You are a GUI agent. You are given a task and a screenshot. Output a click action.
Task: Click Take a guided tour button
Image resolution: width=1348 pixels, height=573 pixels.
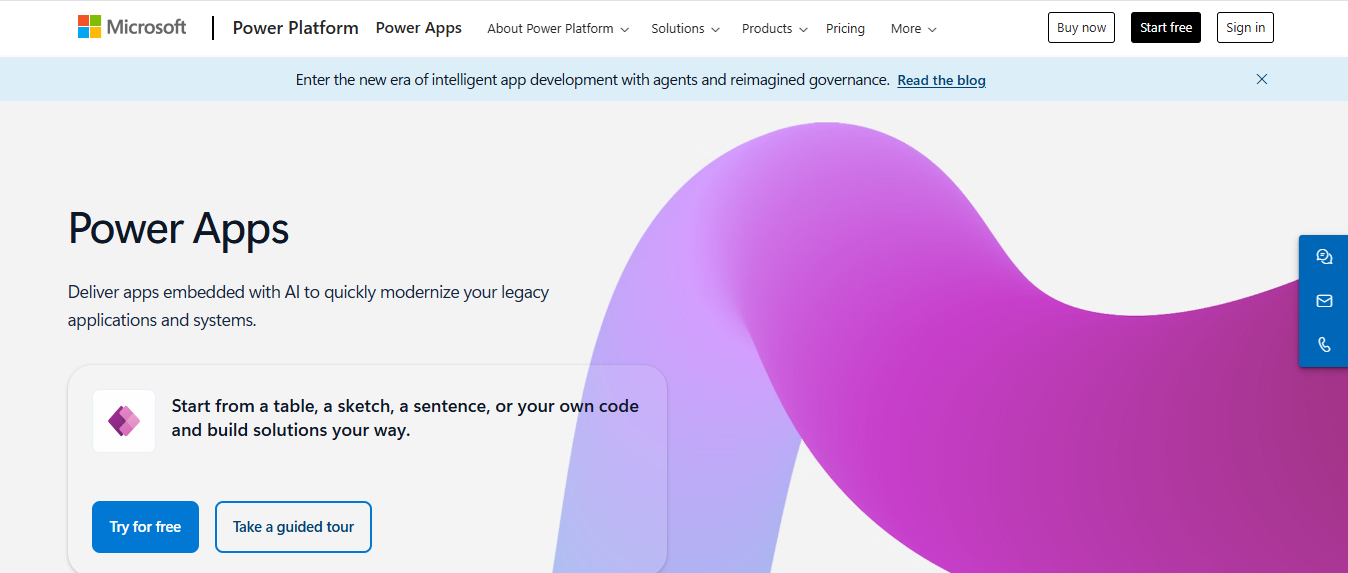[293, 527]
